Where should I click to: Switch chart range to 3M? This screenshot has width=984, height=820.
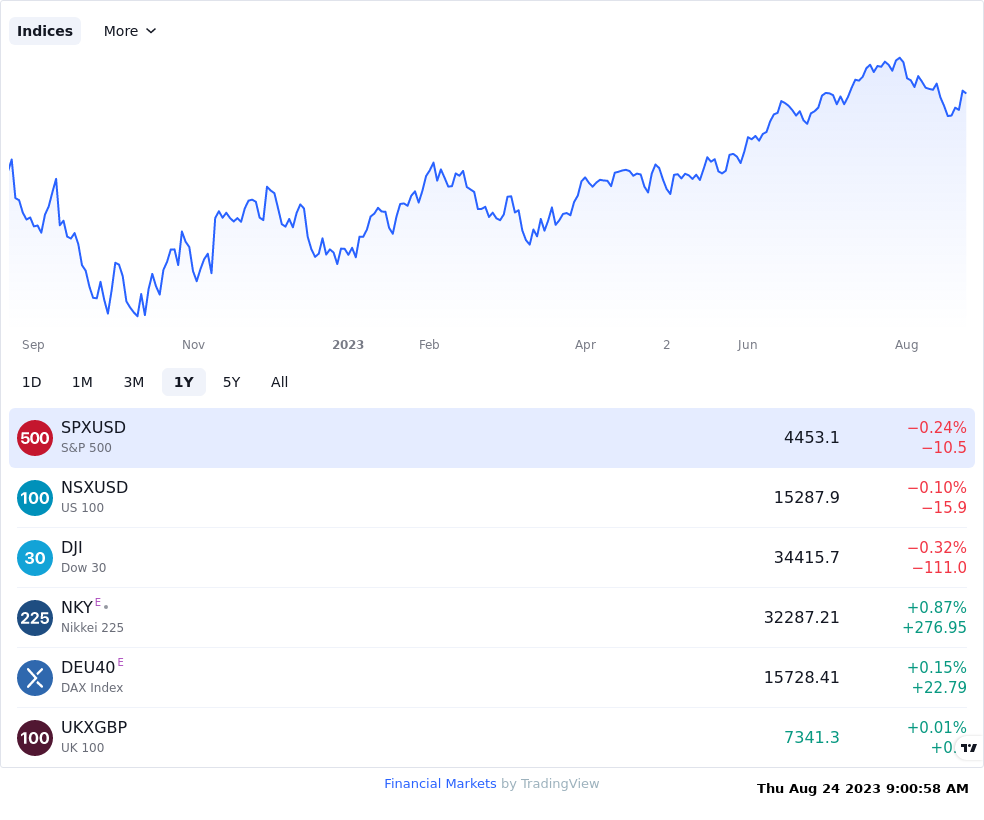[134, 382]
